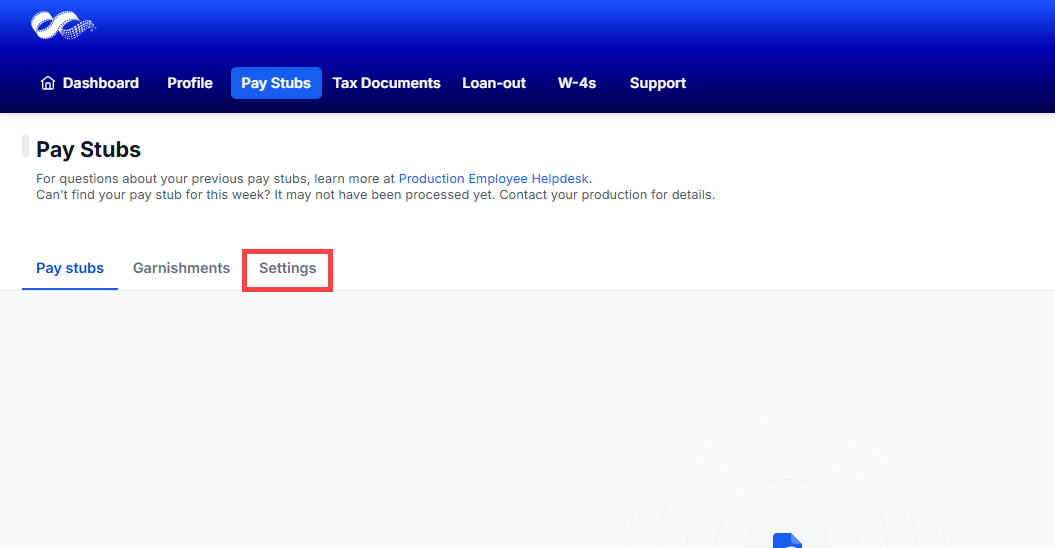This screenshot has width=1055, height=548.
Task: Go to the Profile page
Action: point(190,83)
